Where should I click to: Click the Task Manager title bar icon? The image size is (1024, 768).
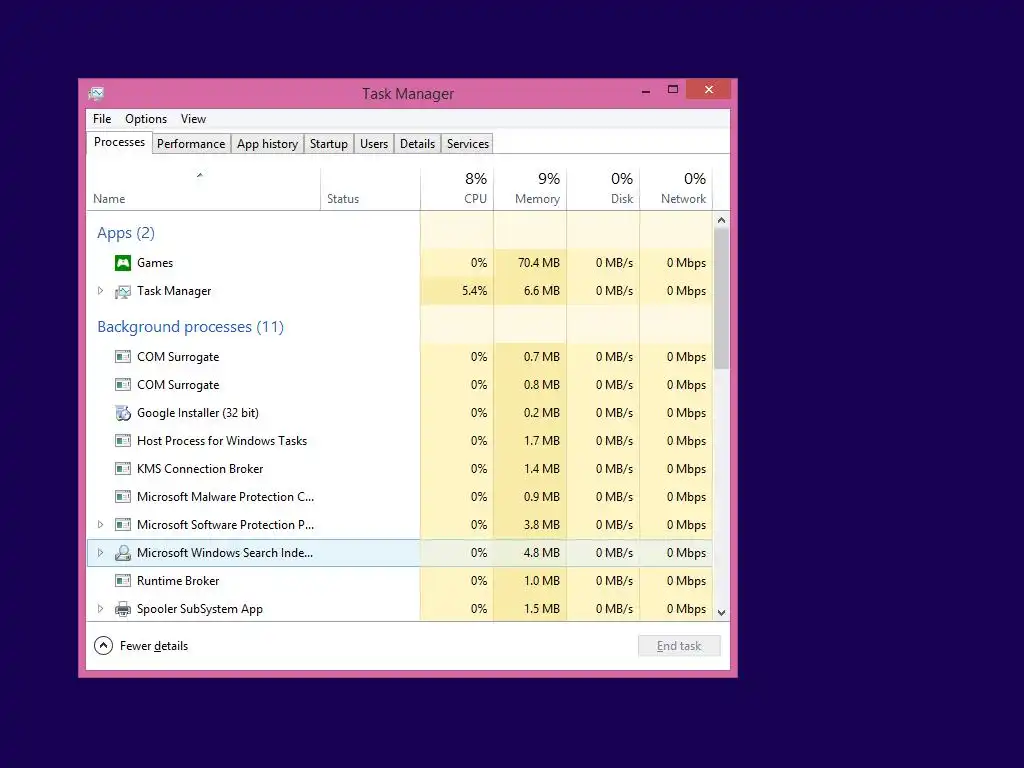click(x=96, y=93)
